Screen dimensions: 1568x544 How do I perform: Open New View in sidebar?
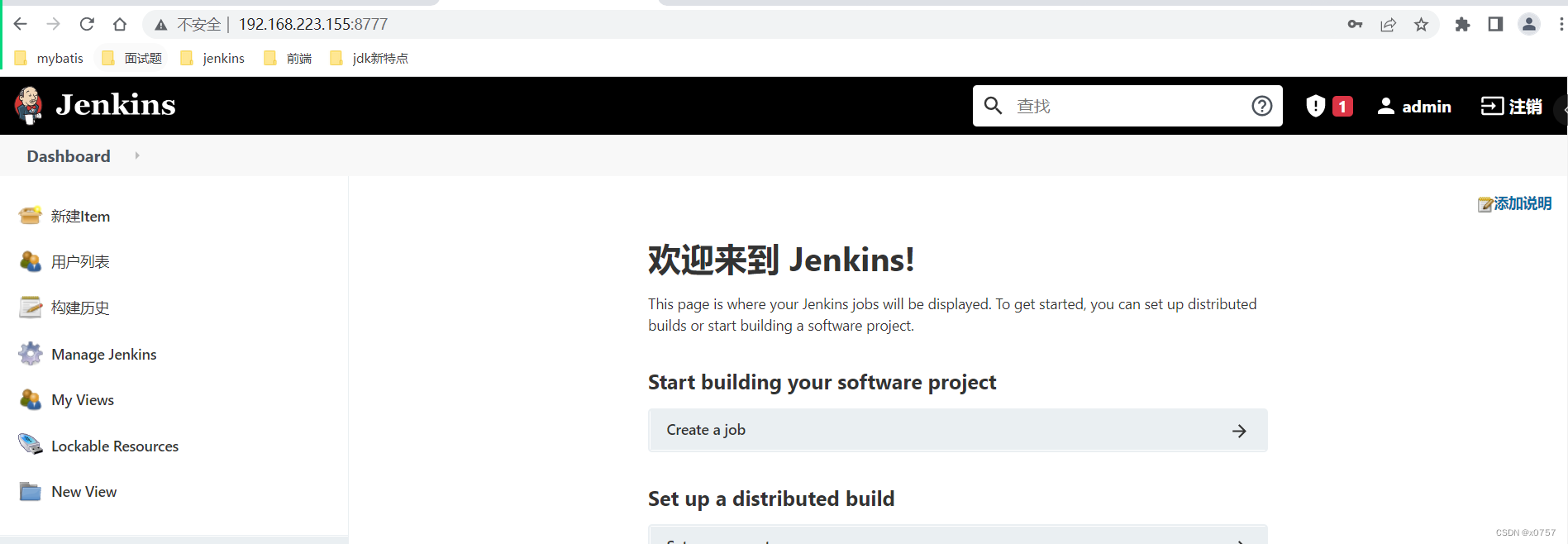84,491
